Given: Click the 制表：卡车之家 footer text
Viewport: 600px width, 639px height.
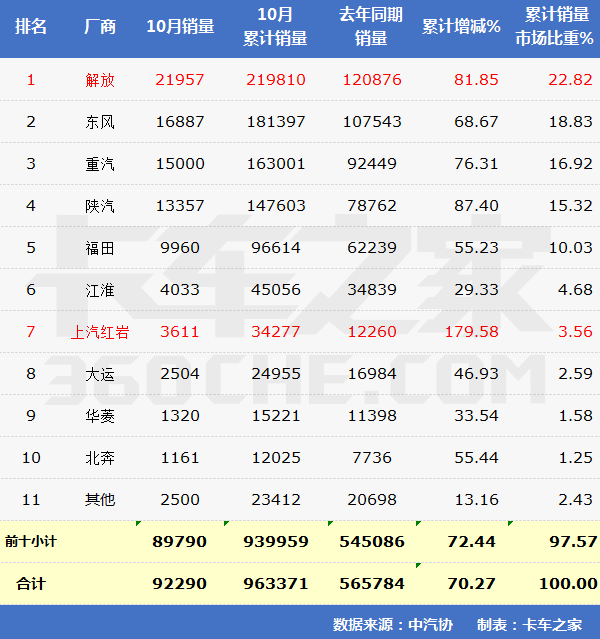Looking at the screenshot, I should tap(530, 624).
